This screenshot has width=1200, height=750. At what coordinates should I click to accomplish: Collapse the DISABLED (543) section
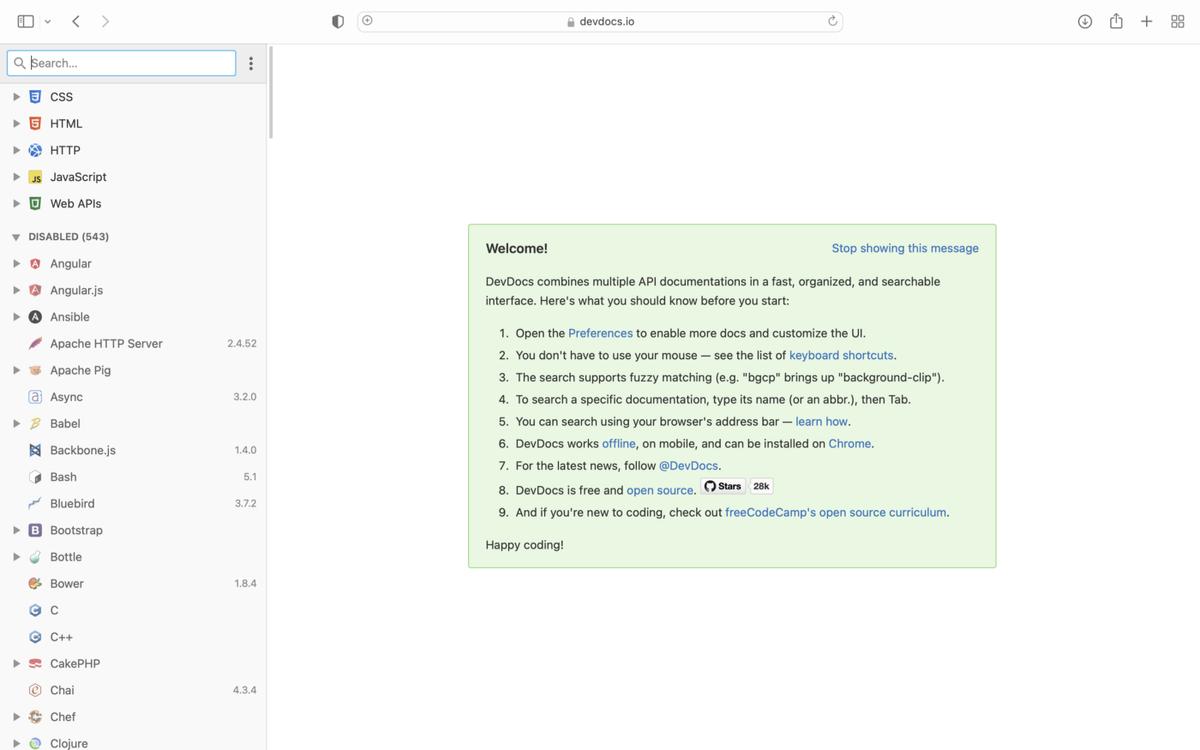coord(16,237)
